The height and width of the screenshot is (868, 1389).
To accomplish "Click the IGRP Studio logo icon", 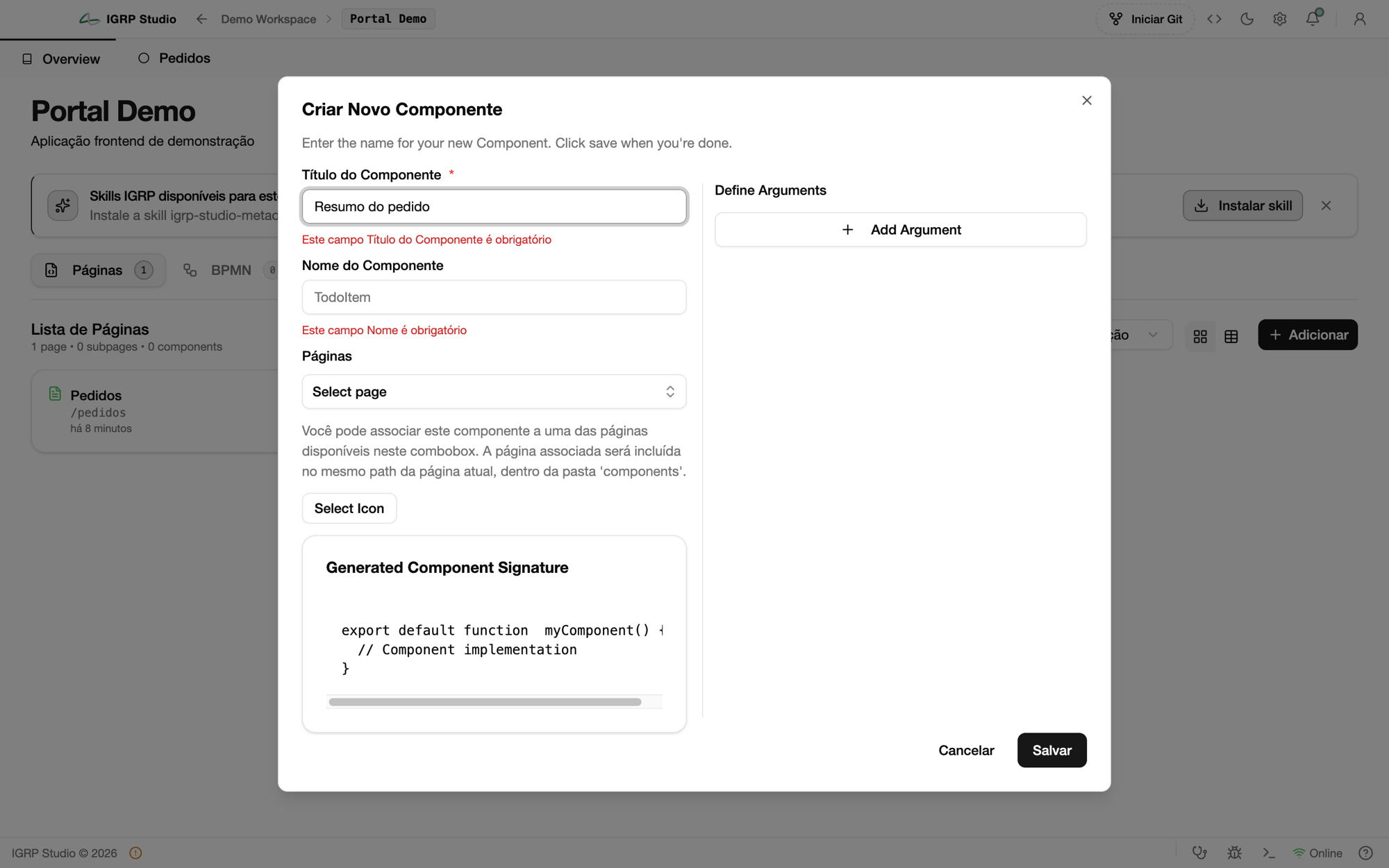I will pos(90,19).
